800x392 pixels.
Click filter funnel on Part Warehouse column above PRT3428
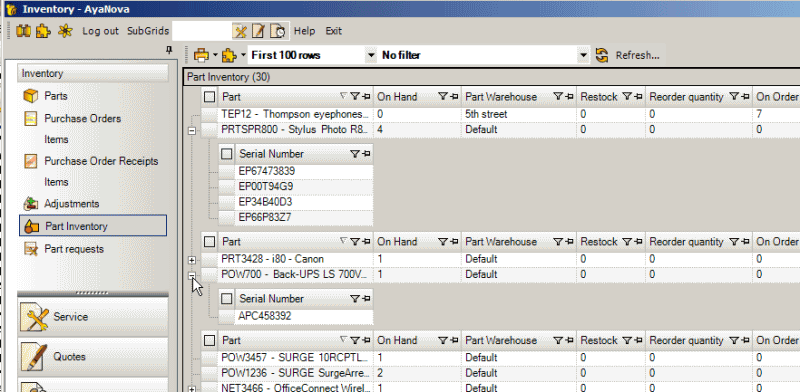[x=558, y=241]
